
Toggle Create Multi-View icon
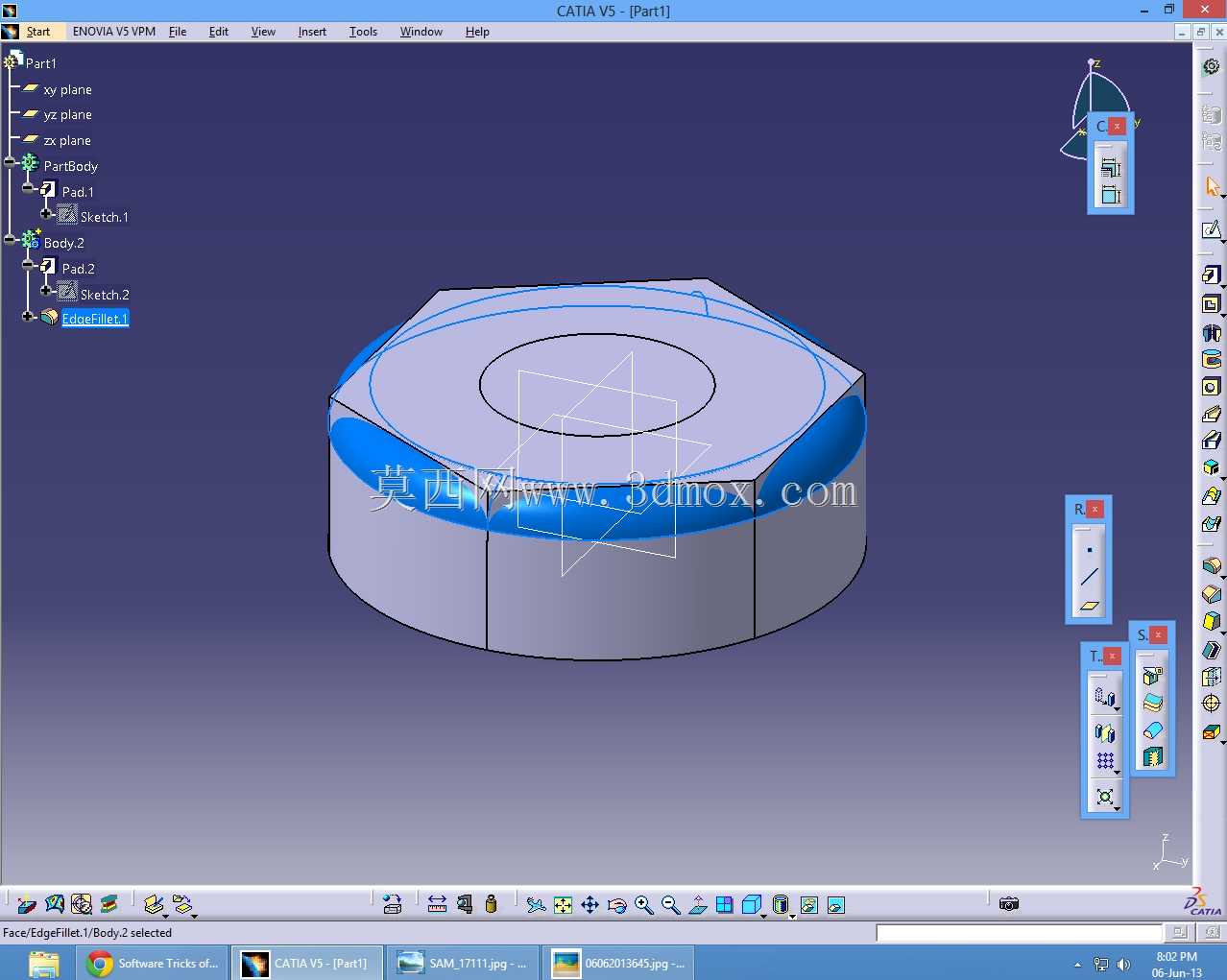[x=725, y=905]
